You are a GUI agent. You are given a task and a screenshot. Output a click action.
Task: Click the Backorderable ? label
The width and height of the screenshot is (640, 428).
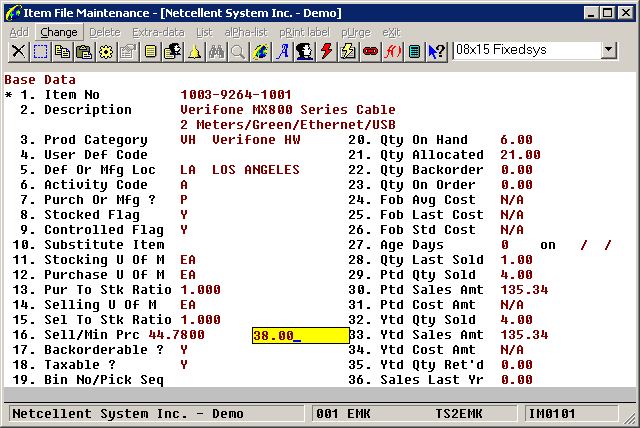click(104, 350)
